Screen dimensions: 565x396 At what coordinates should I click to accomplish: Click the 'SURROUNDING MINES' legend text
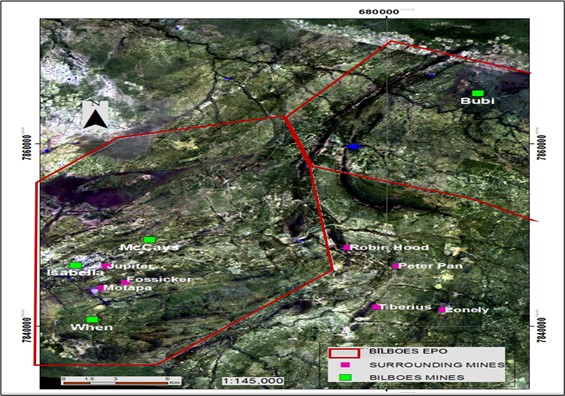[x=437, y=365]
